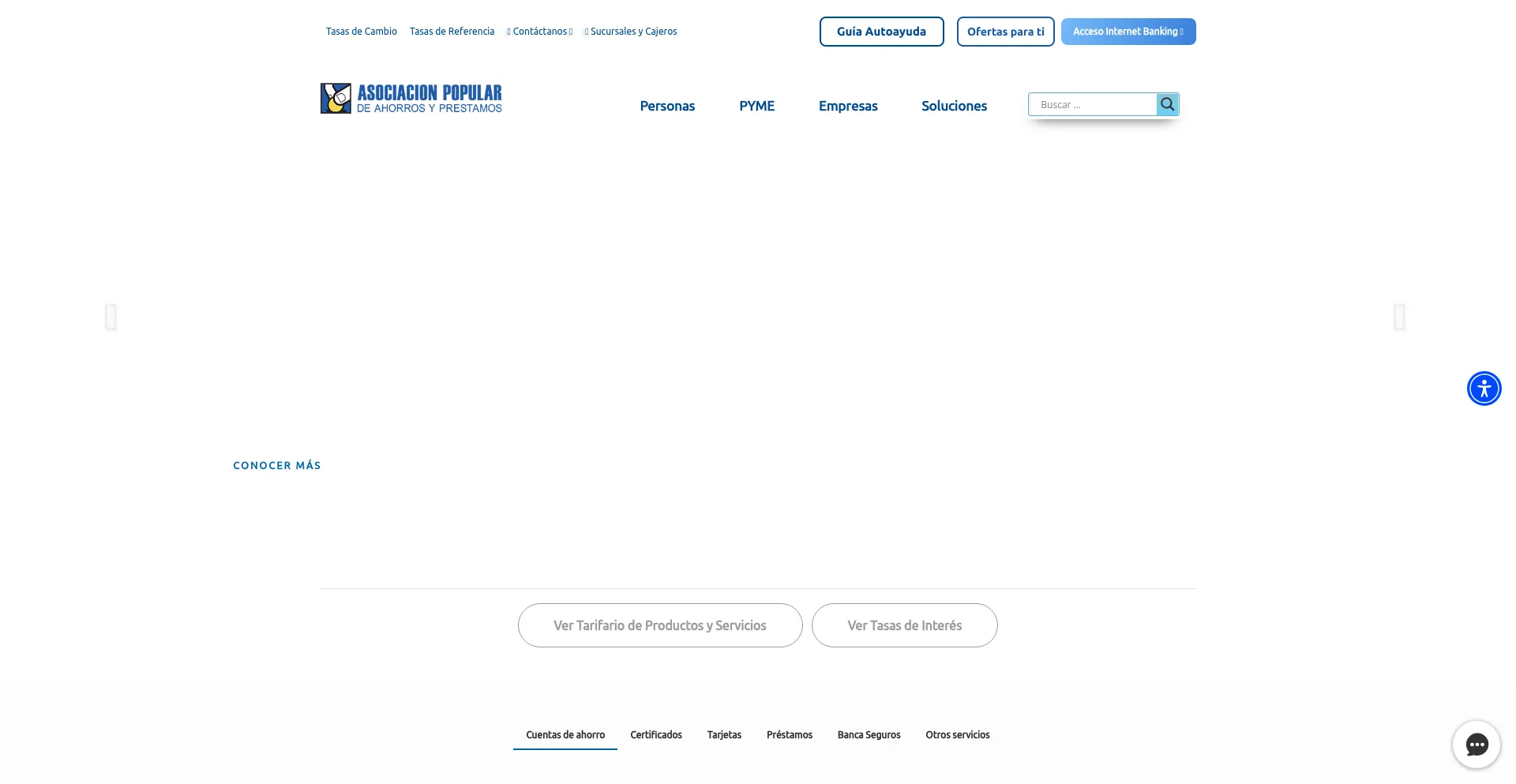Expand the Contáctanos dropdown
The image size is (1516, 784).
(540, 32)
